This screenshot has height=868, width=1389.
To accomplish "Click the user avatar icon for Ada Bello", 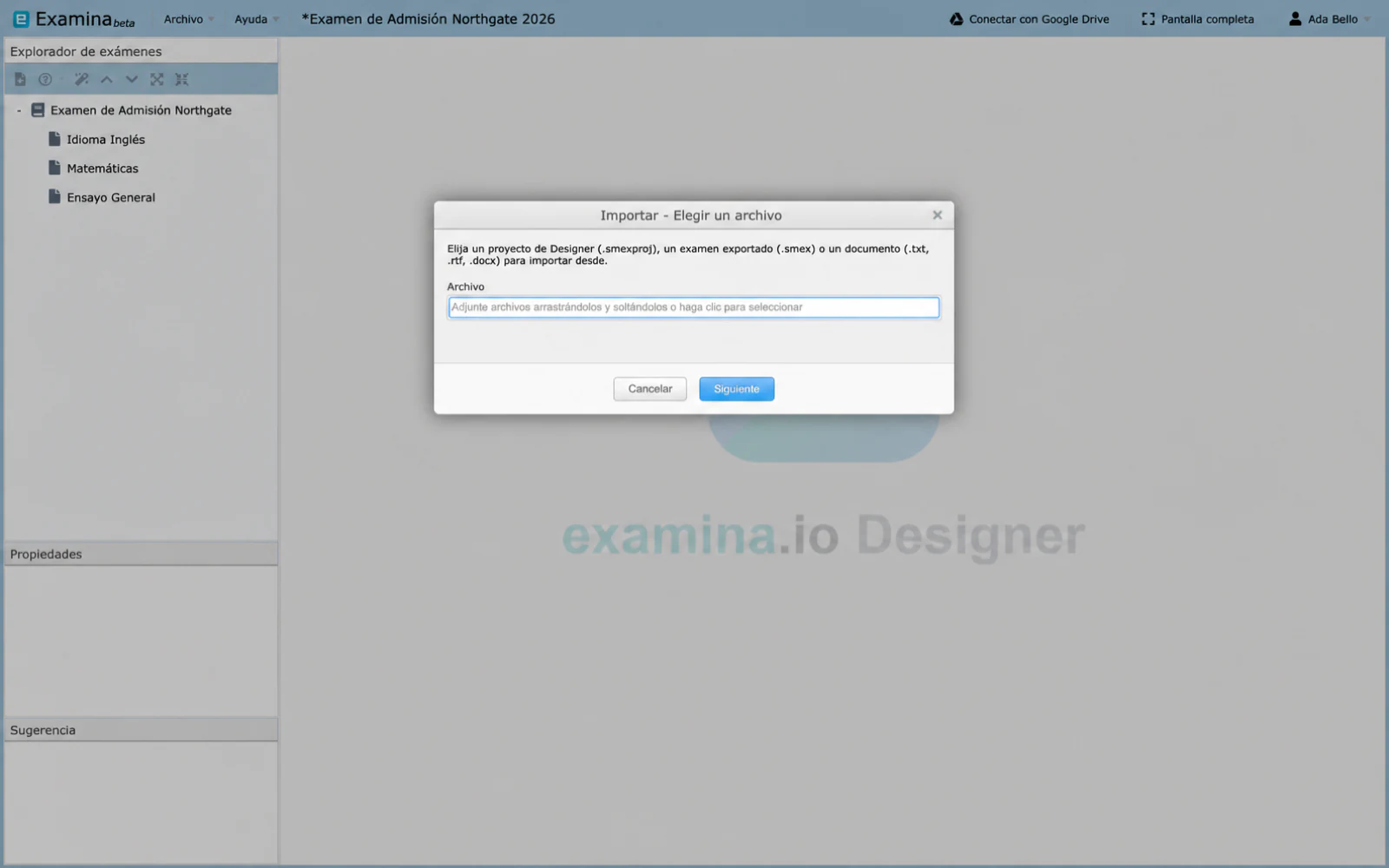I will point(1295,19).
